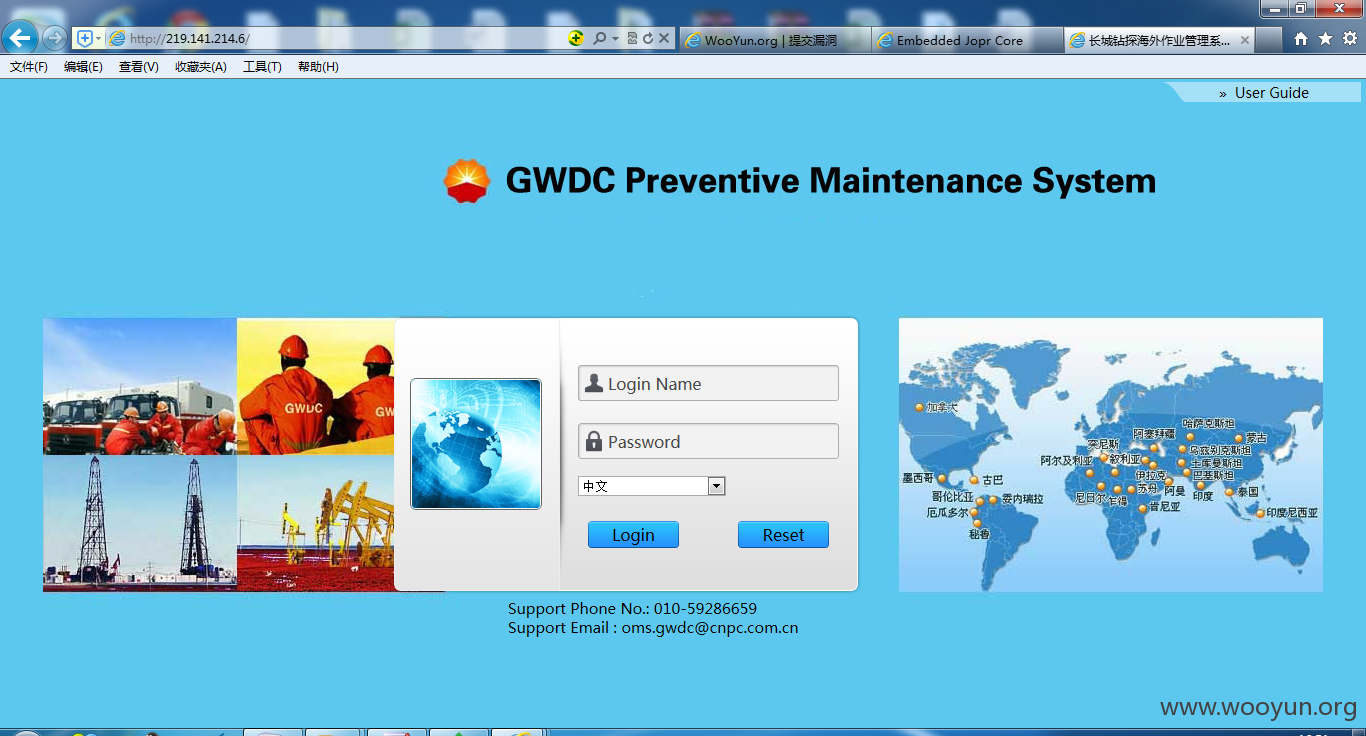Go back with the browser Back arrow
The width and height of the screenshot is (1366, 736).
tap(20, 38)
